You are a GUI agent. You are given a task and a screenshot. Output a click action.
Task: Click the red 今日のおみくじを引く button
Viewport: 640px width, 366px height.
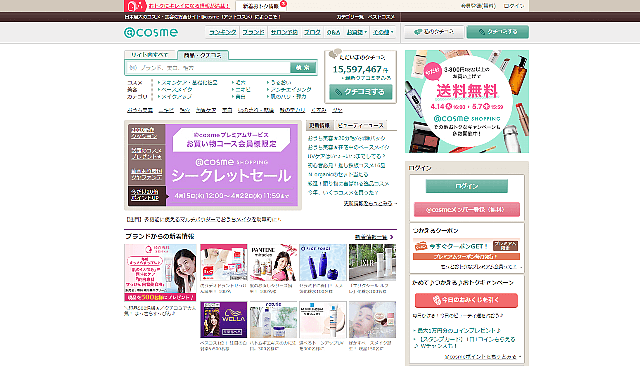(467, 300)
